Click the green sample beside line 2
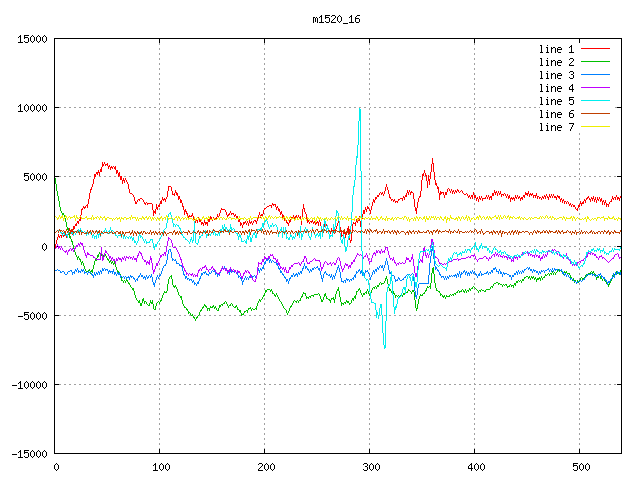640x480 pixels. (596, 62)
